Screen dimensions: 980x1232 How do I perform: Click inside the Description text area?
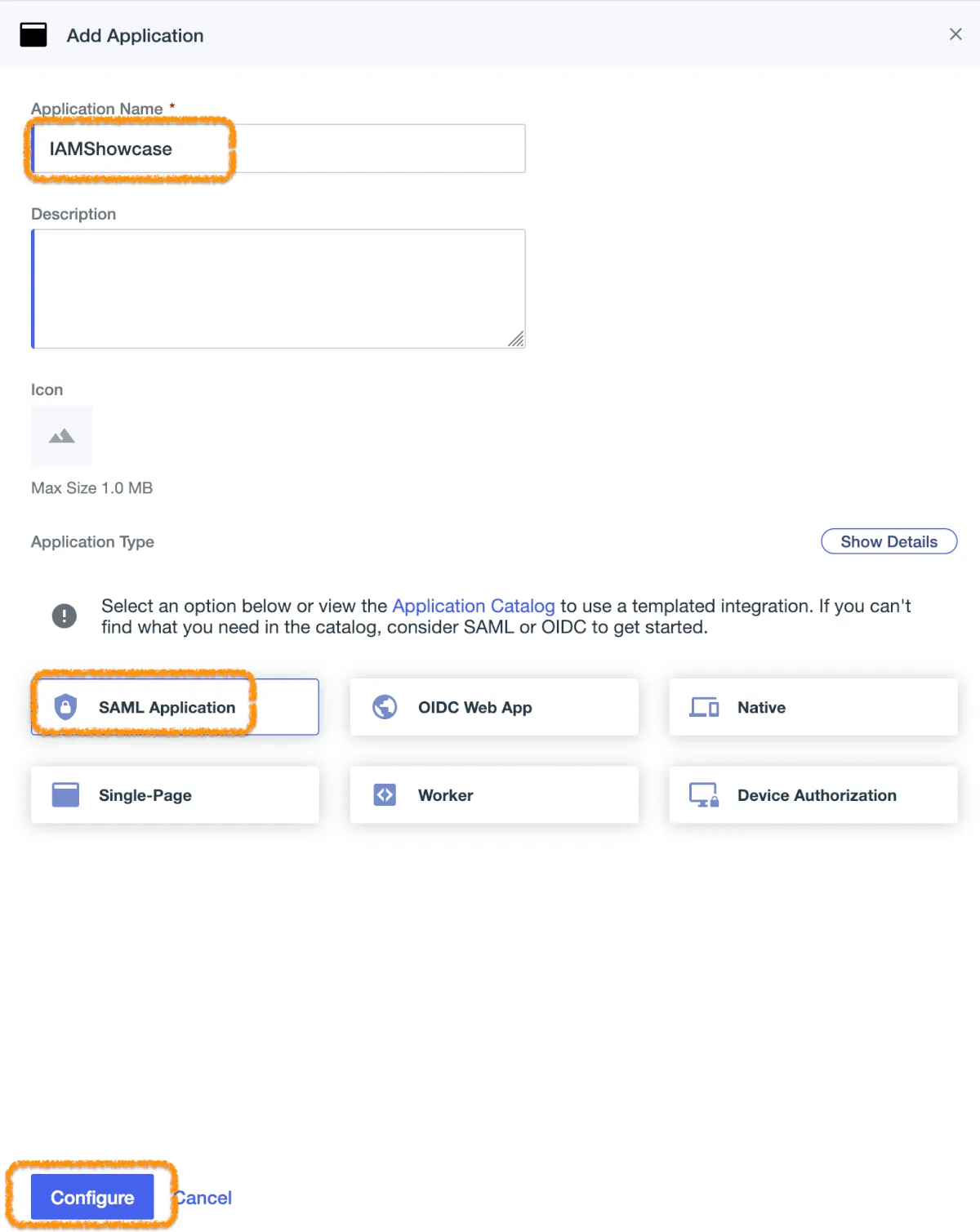pos(278,289)
